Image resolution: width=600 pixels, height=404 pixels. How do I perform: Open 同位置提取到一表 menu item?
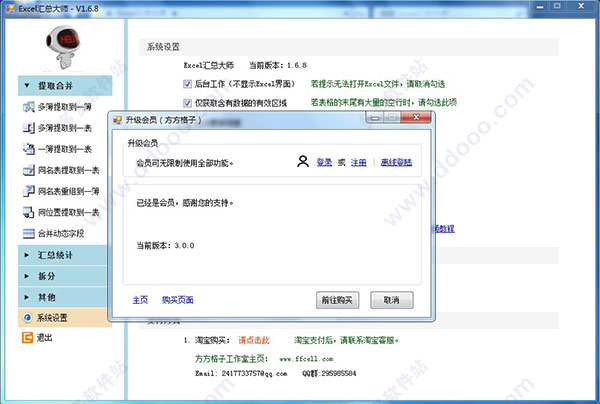pos(68,212)
